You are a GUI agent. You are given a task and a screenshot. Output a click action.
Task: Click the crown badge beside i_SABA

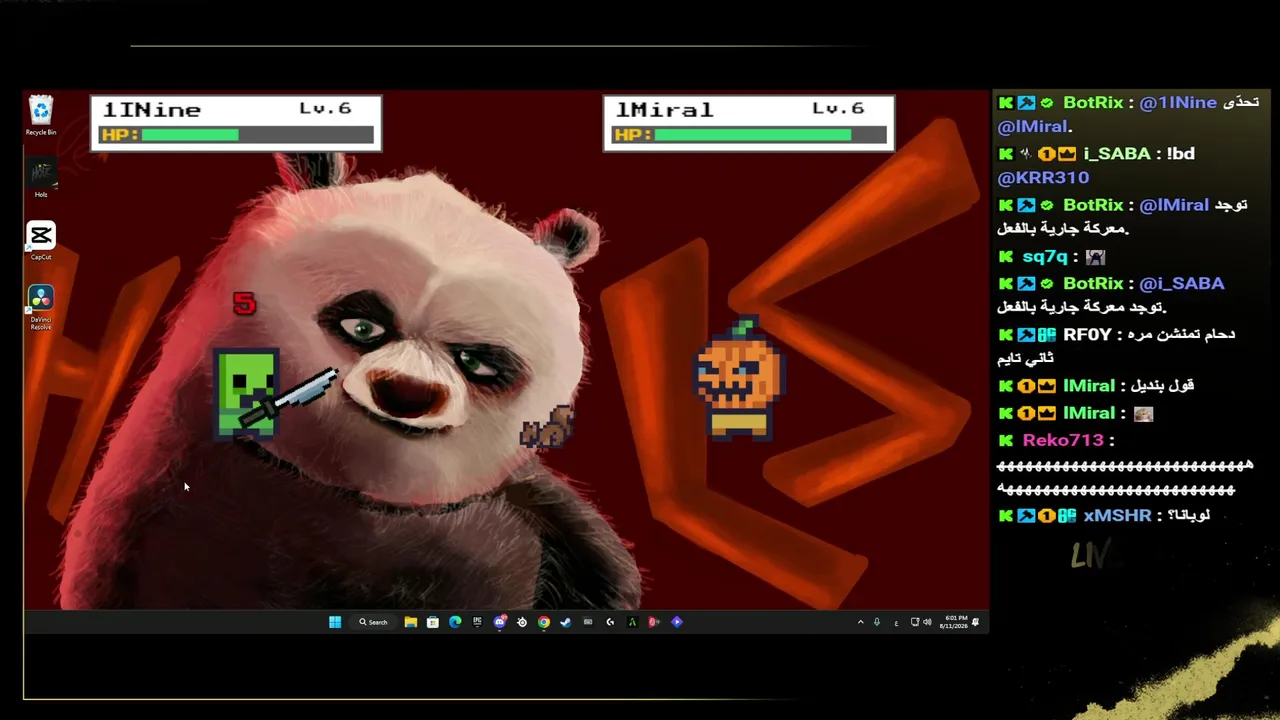(x=1066, y=154)
